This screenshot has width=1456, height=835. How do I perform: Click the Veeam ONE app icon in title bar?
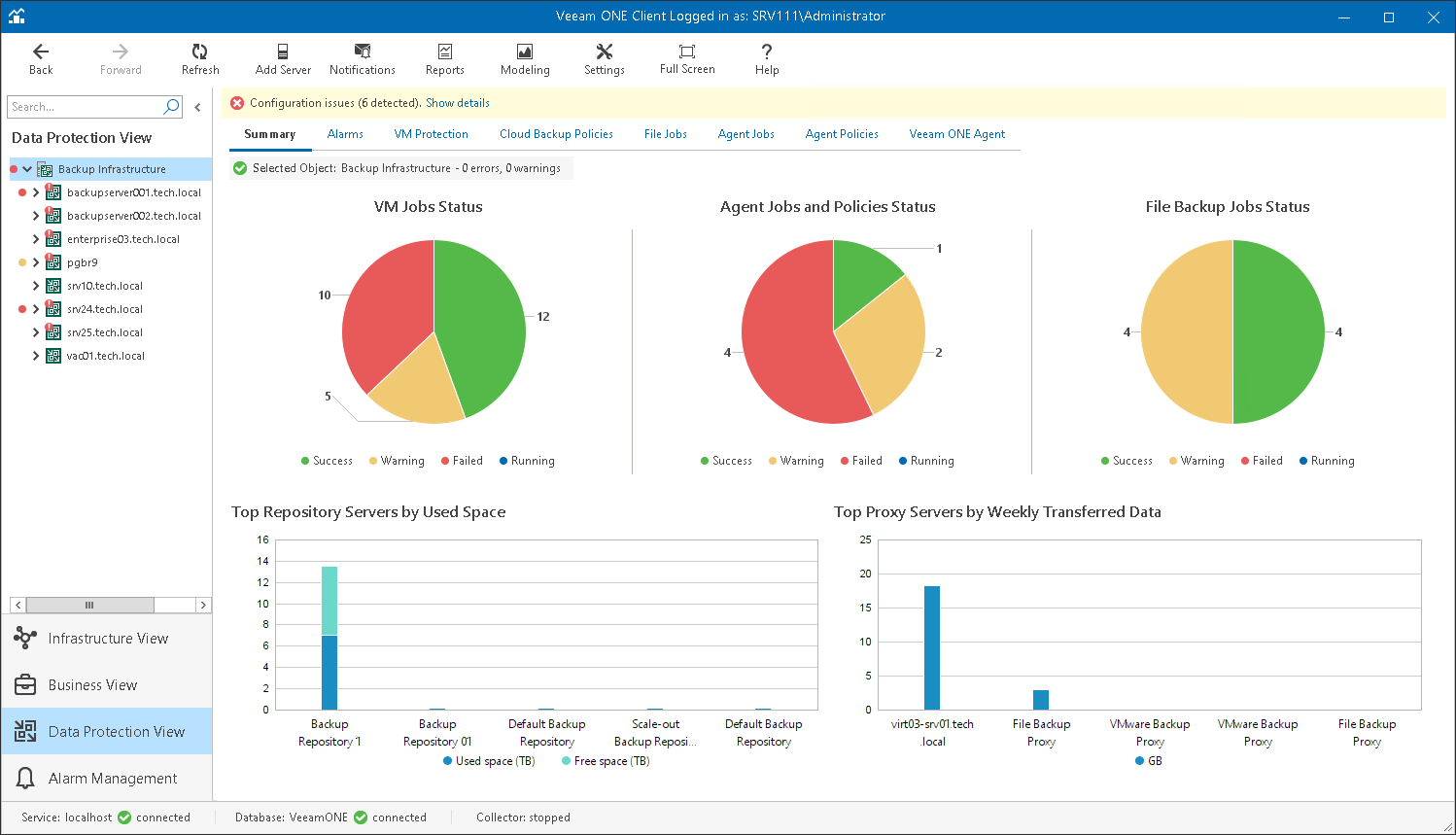[x=17, y=17]
